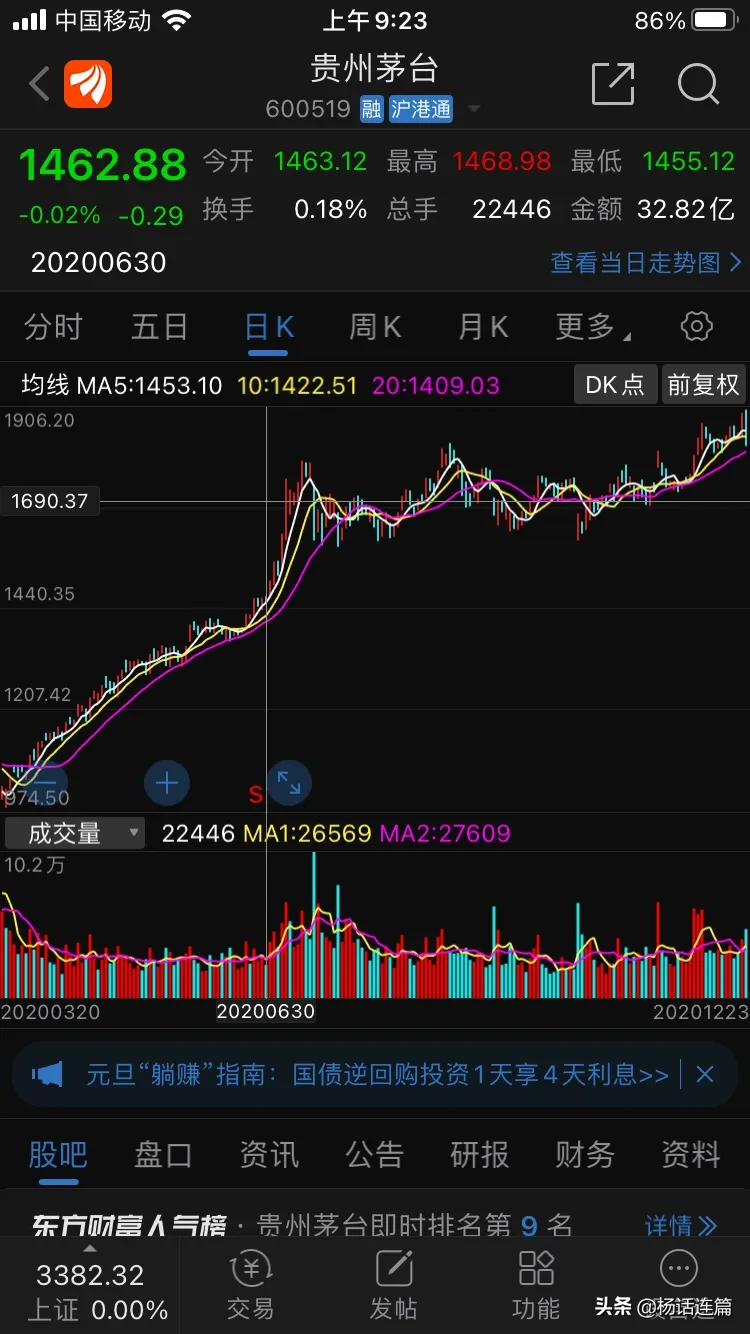Tap the red S signal marker
Viewport: 750px width, 1334px height.
point(255,794)
